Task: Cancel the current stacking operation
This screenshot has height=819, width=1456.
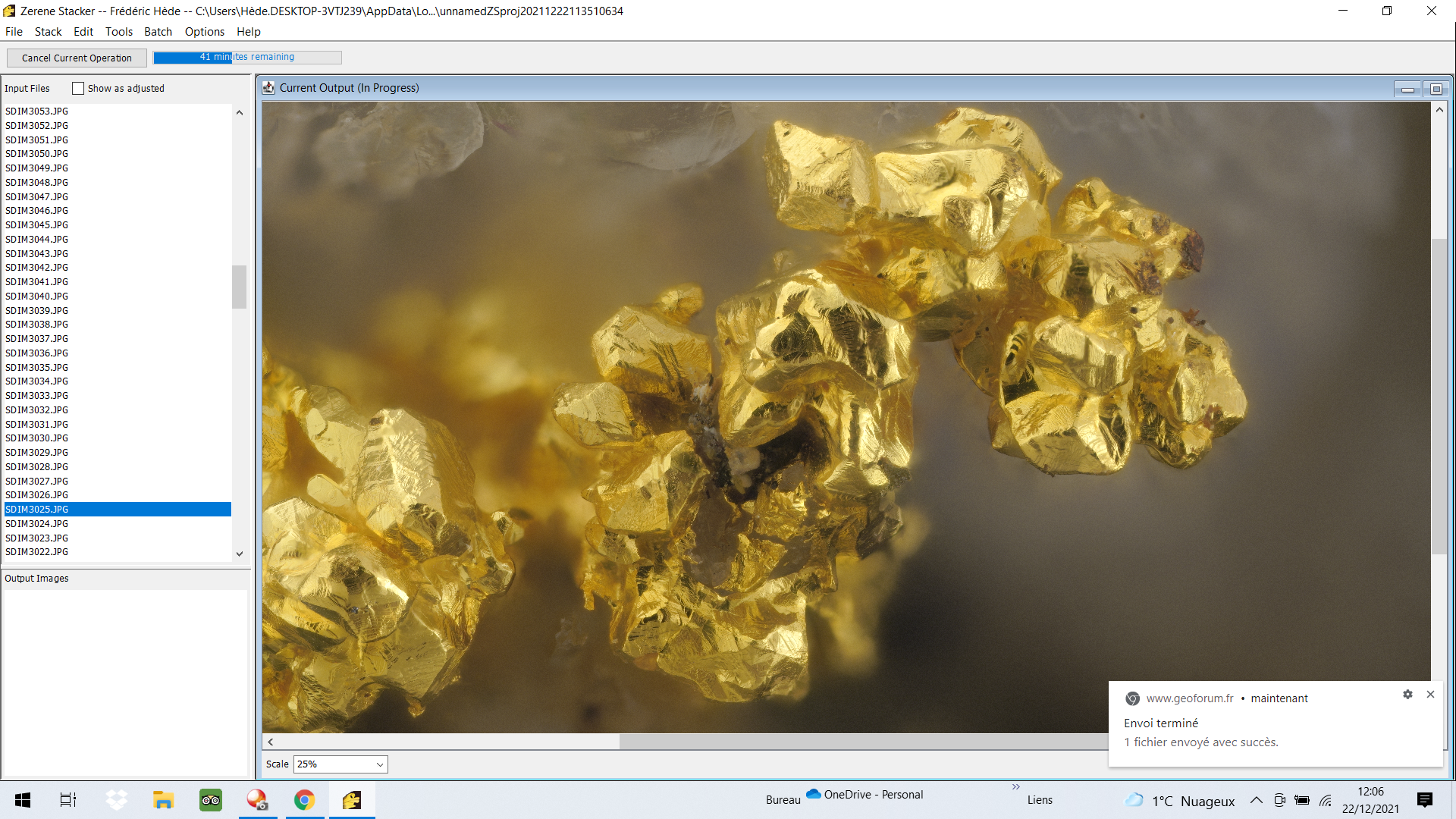Action: coord(77,58)
